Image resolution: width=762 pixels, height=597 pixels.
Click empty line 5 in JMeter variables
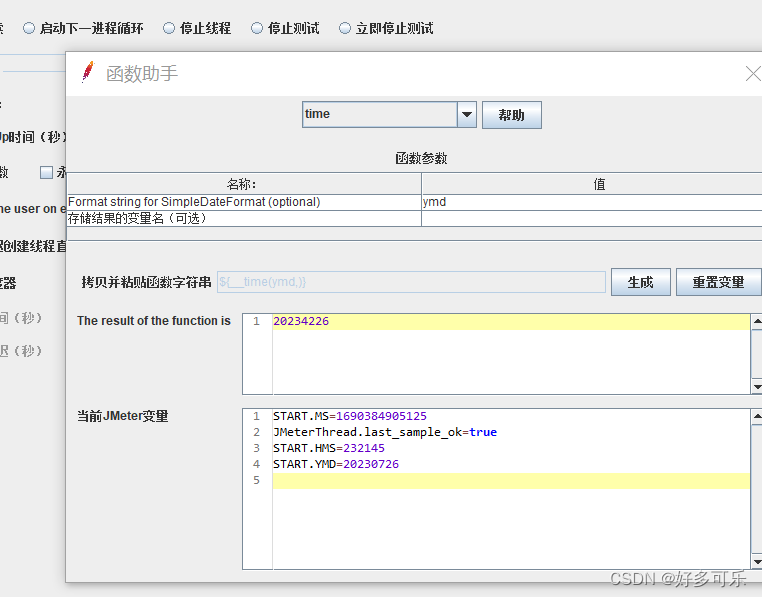point(511,481)
